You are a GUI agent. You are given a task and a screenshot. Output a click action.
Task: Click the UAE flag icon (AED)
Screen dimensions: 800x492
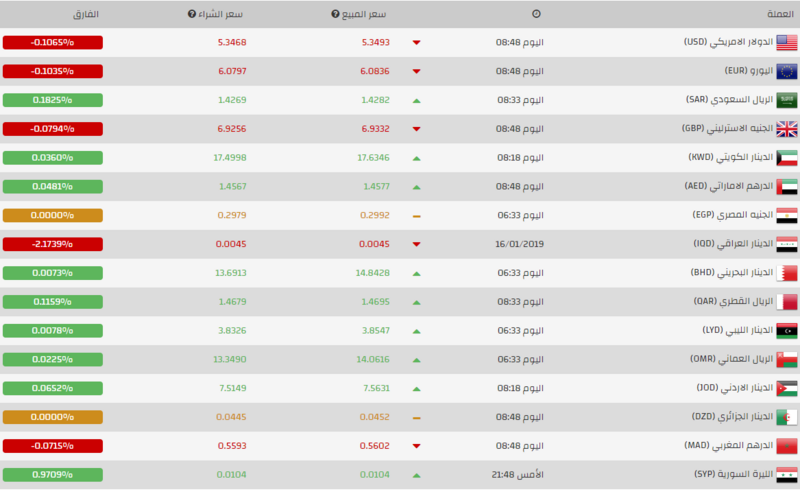pos(787,187)
